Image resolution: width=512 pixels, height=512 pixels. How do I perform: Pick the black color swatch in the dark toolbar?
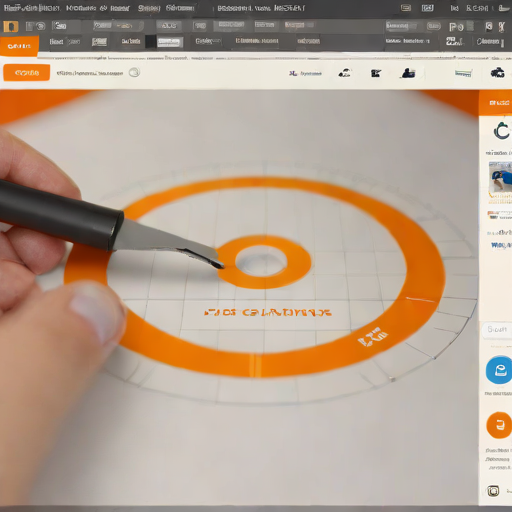[151, 42]
